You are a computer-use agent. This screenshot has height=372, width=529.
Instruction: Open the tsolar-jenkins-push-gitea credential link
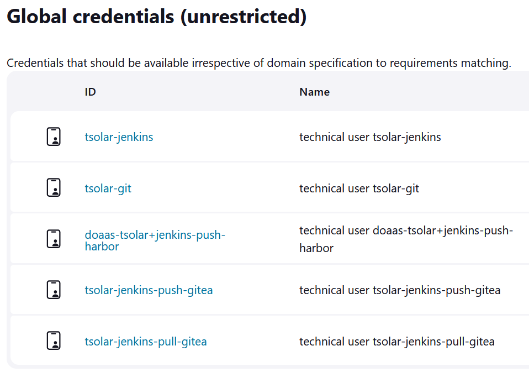[149, 290]
